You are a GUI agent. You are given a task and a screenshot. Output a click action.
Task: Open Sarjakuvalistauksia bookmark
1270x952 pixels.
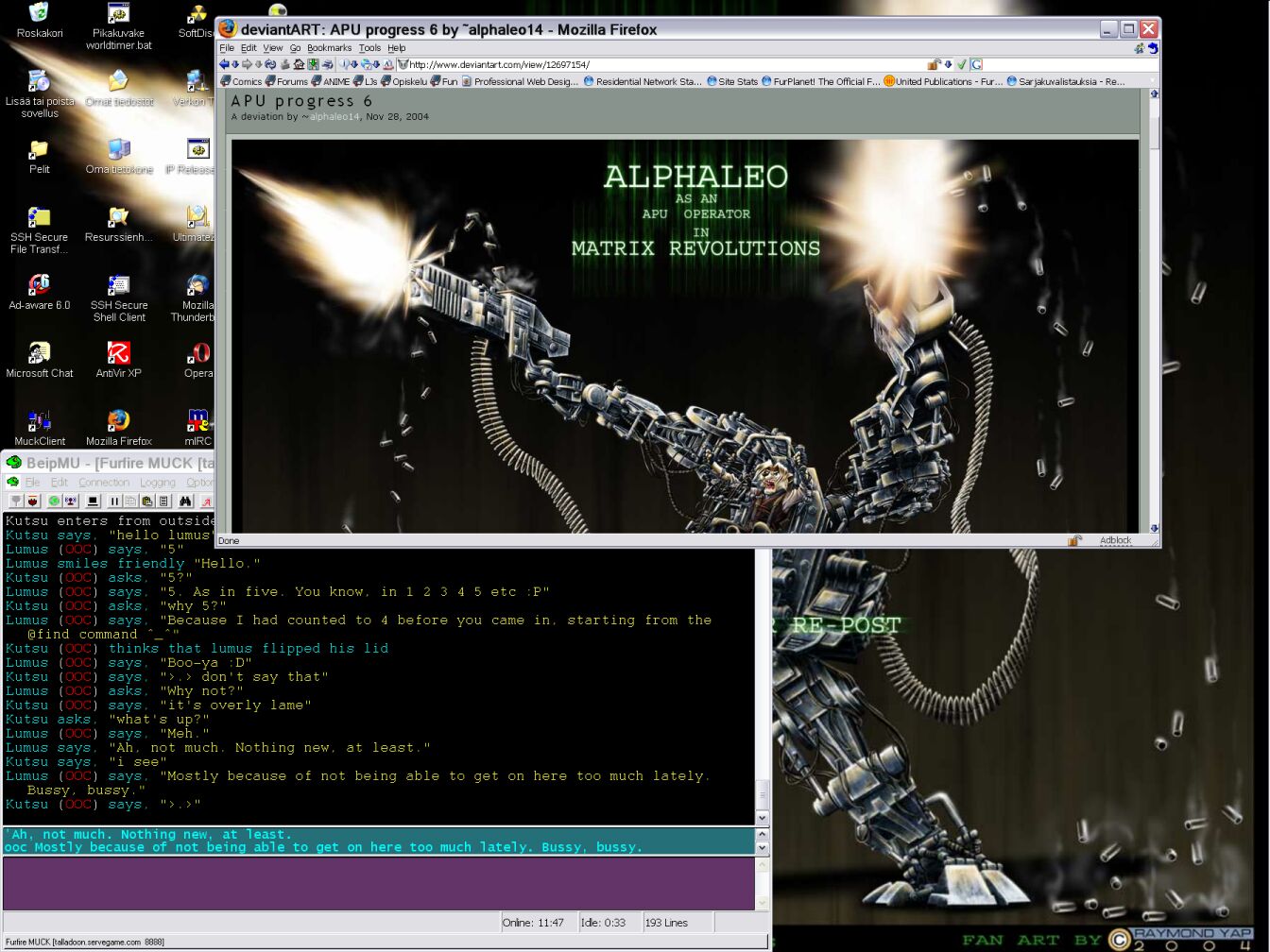click(x=1066, y=81)
